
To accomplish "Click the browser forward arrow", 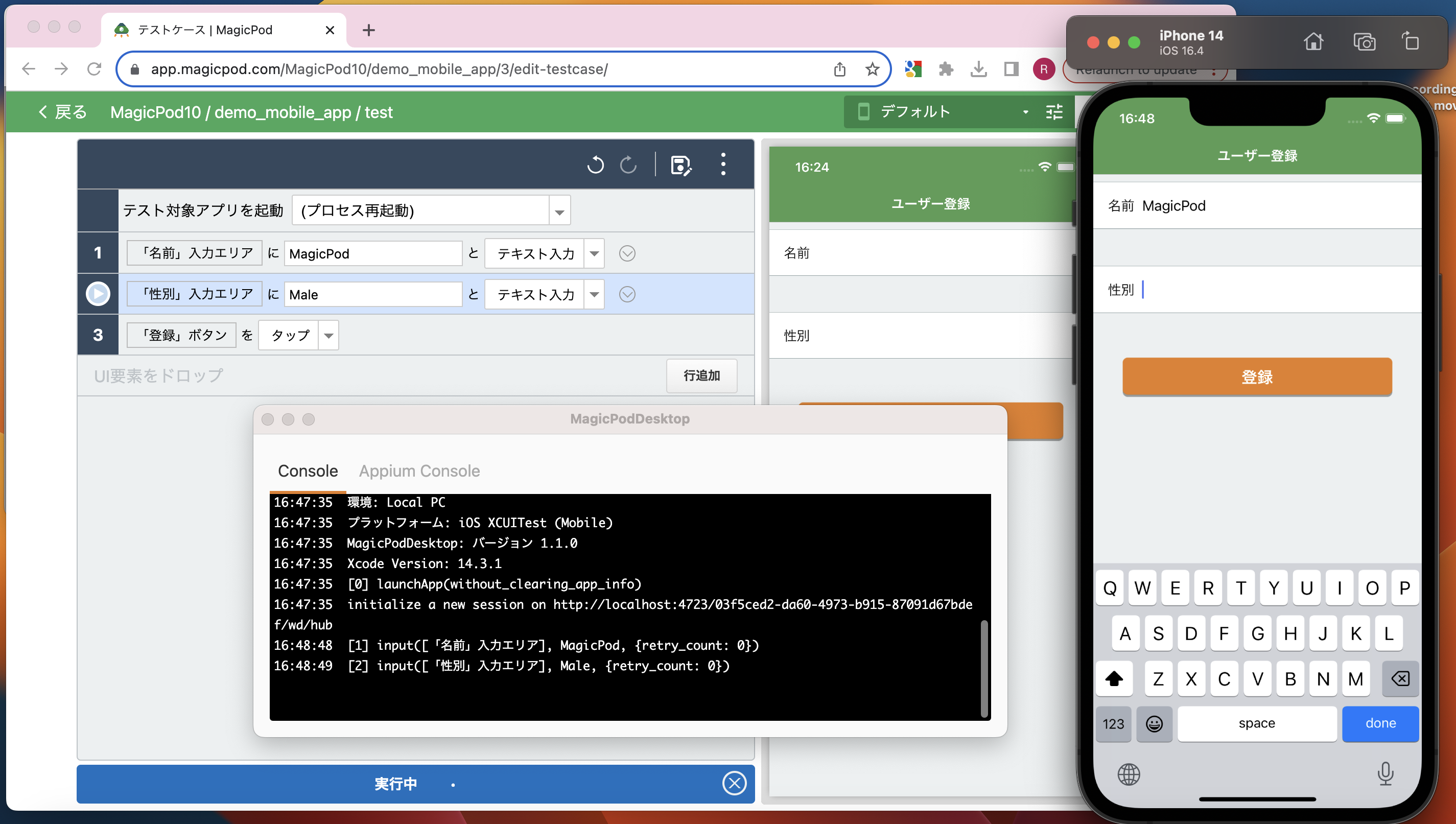I will pyautogui.click(x=61, y=69).
